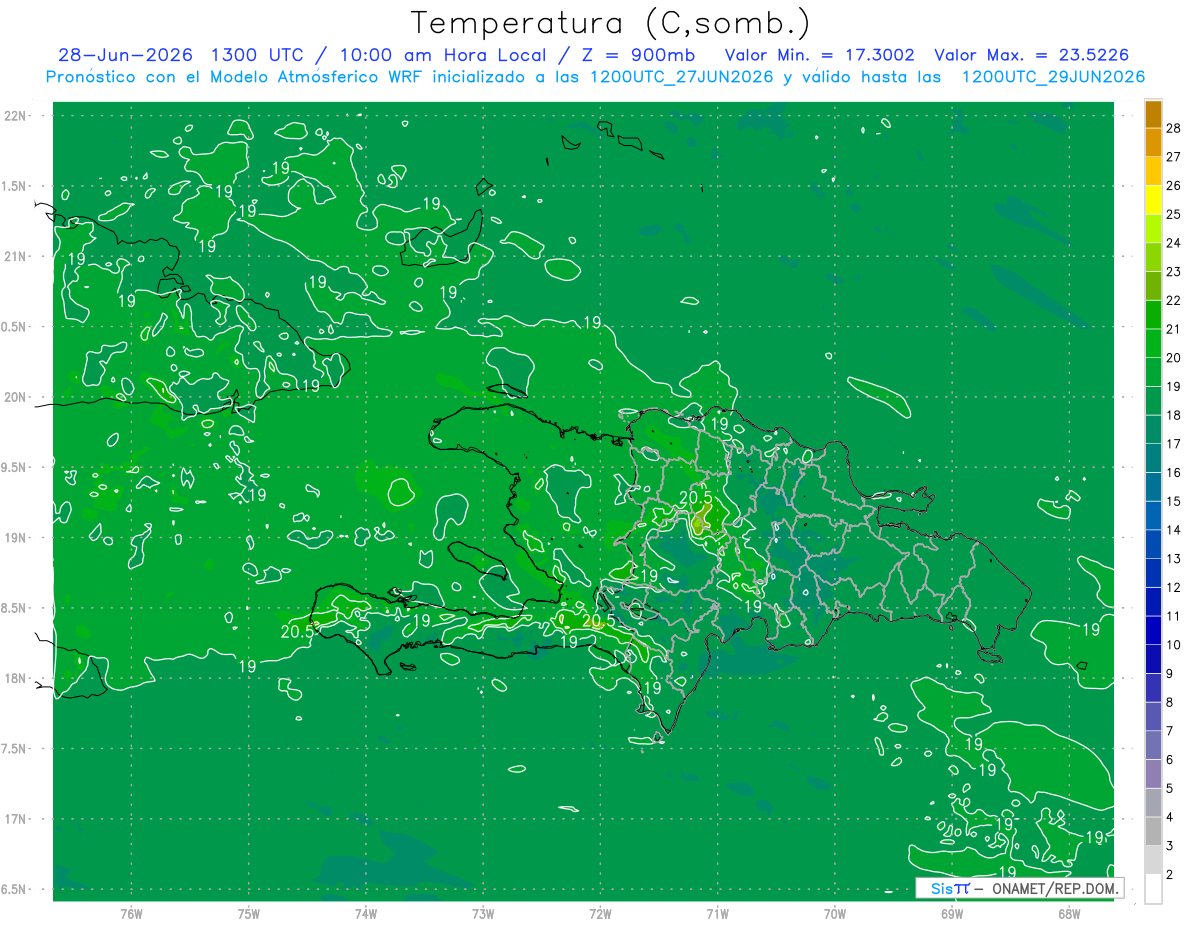The height and width of the screenshot is (927, 1200).
Task: Click the 18N latitude axis label
Action: pos(17,678)
